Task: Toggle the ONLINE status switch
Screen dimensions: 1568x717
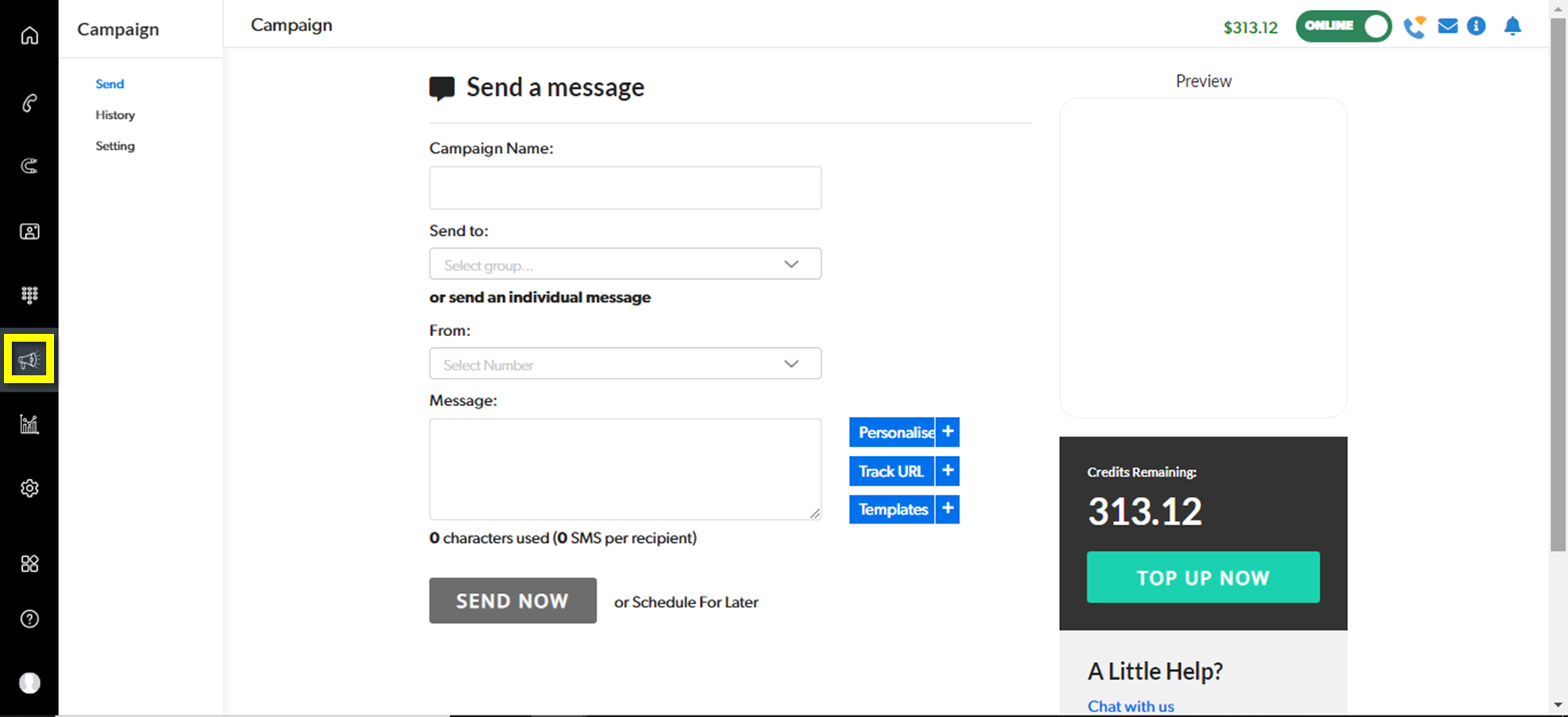Action: pyautogui.click(x=1343, y=26)
